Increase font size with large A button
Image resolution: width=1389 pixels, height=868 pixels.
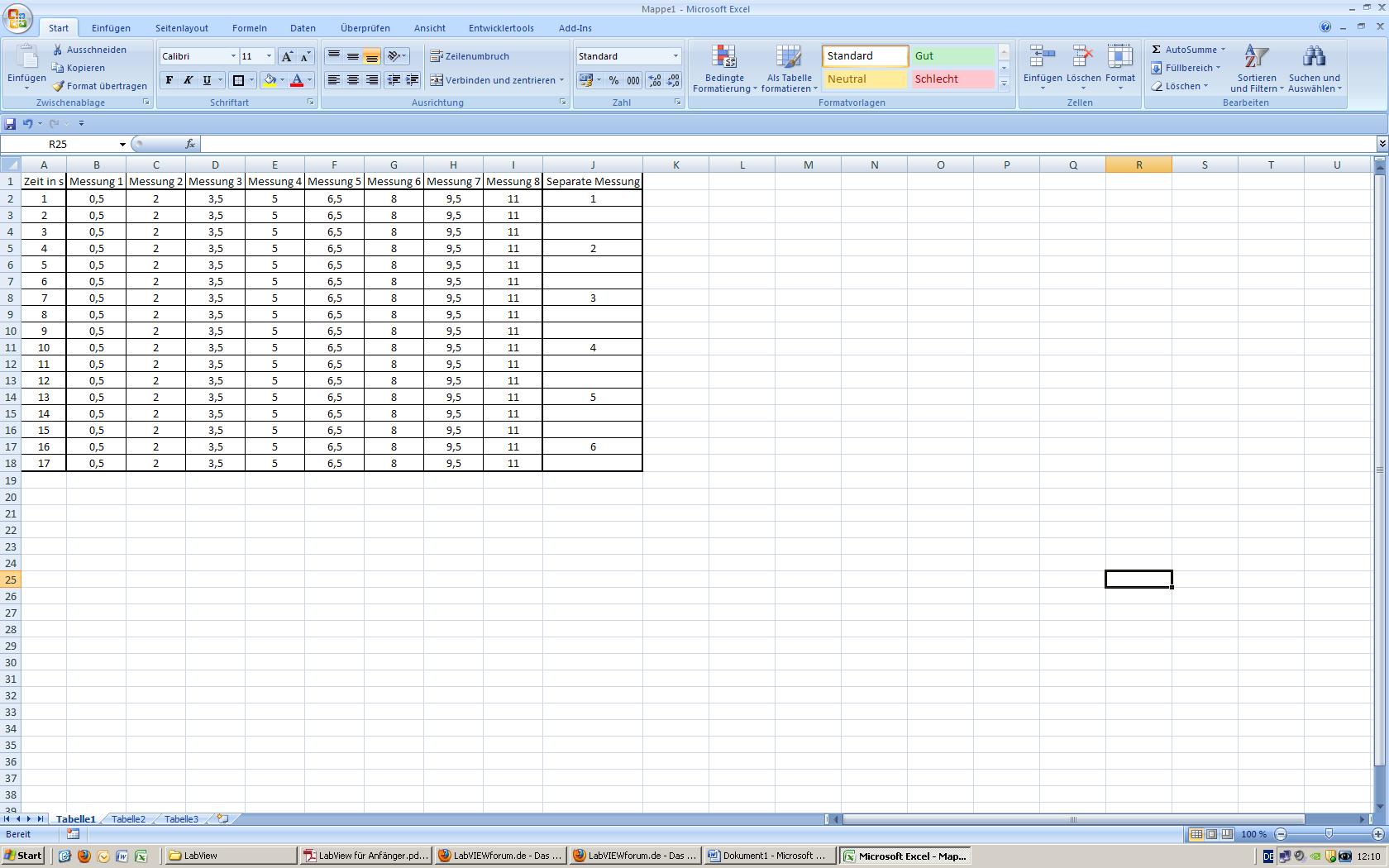pyautogui.click(x=287, y=56)
